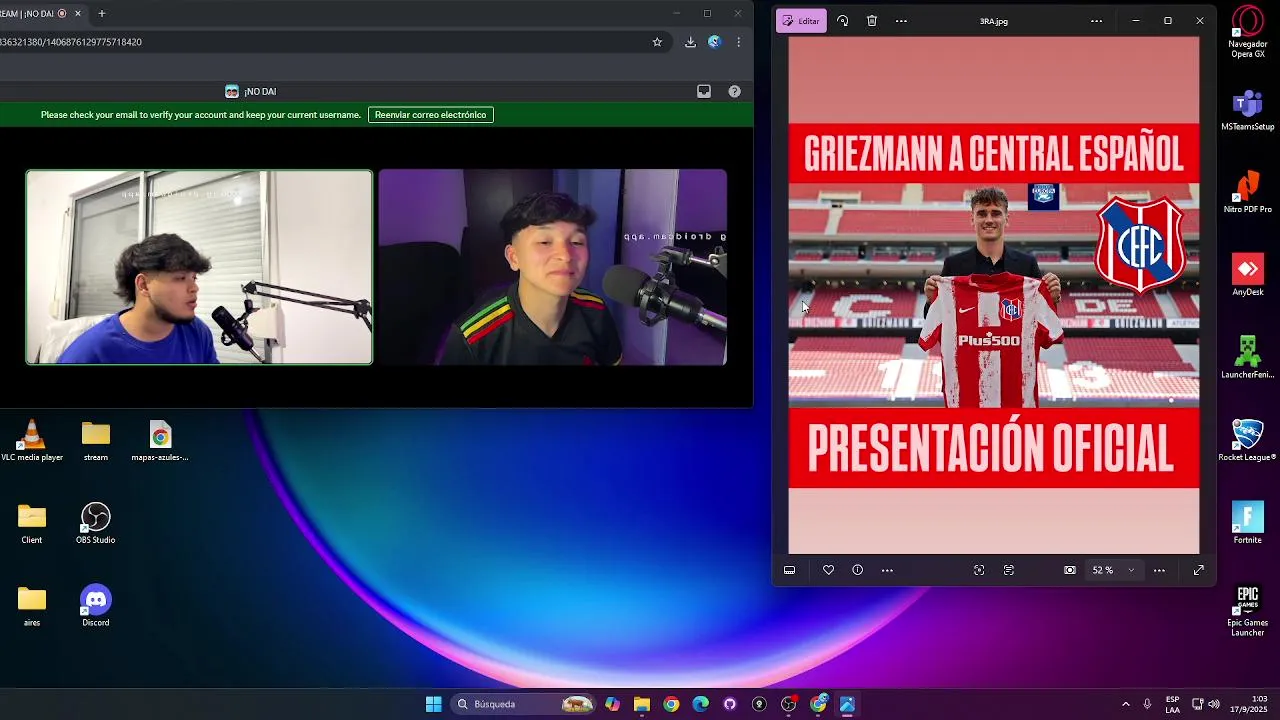Click the inbox icon in ¡NO DA! bar
Viewport: 1280px width, 720px height.
704,91
